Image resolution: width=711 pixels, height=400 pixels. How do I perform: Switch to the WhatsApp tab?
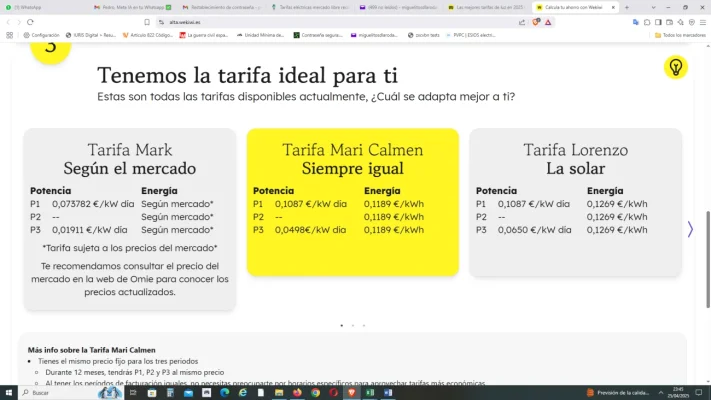tap(43, 7)
